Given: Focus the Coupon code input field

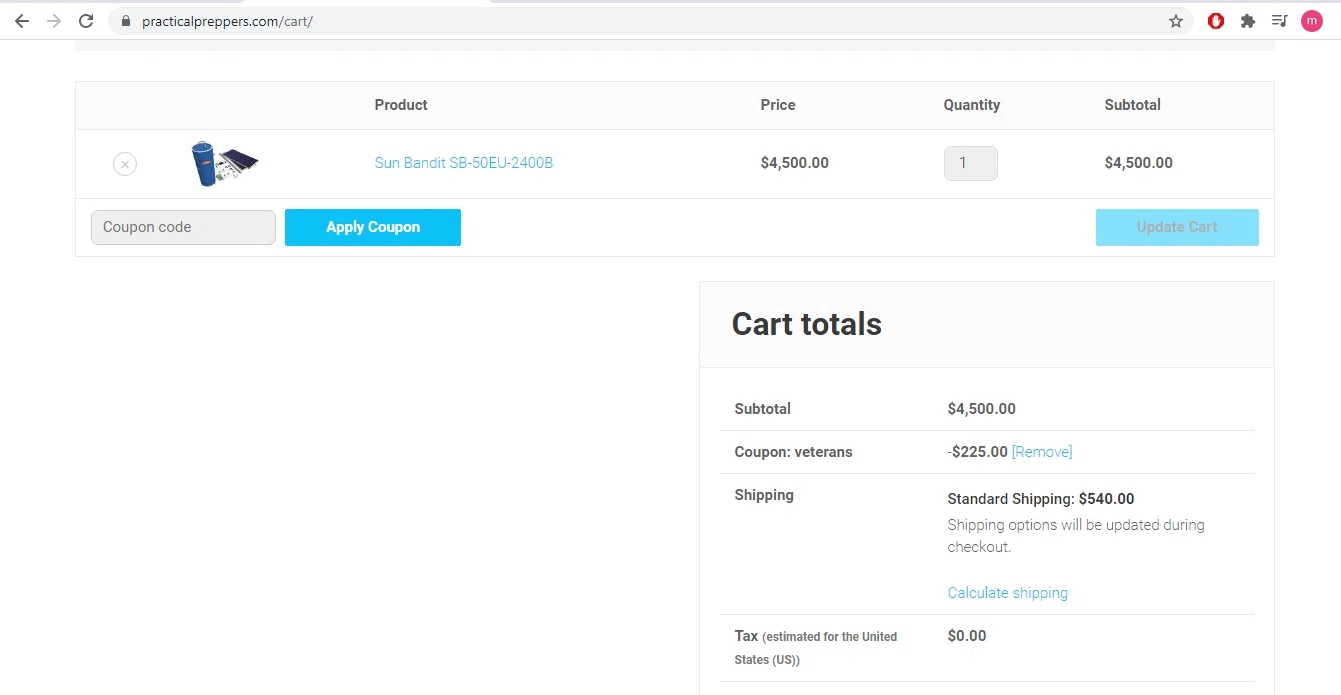Looking at the screenshot, I should click(183, 227).
